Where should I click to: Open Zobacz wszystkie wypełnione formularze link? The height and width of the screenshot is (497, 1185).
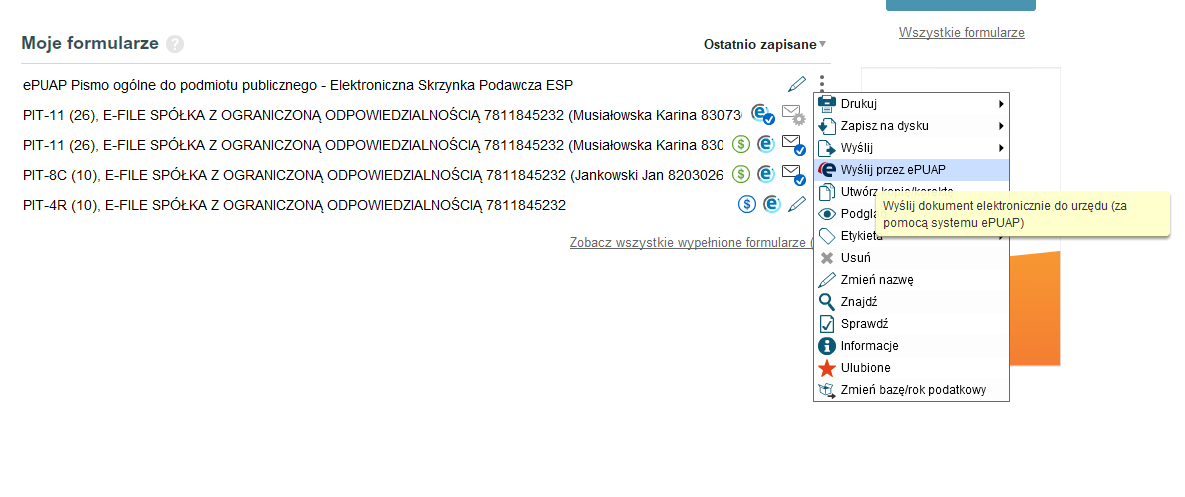point(691,242)
